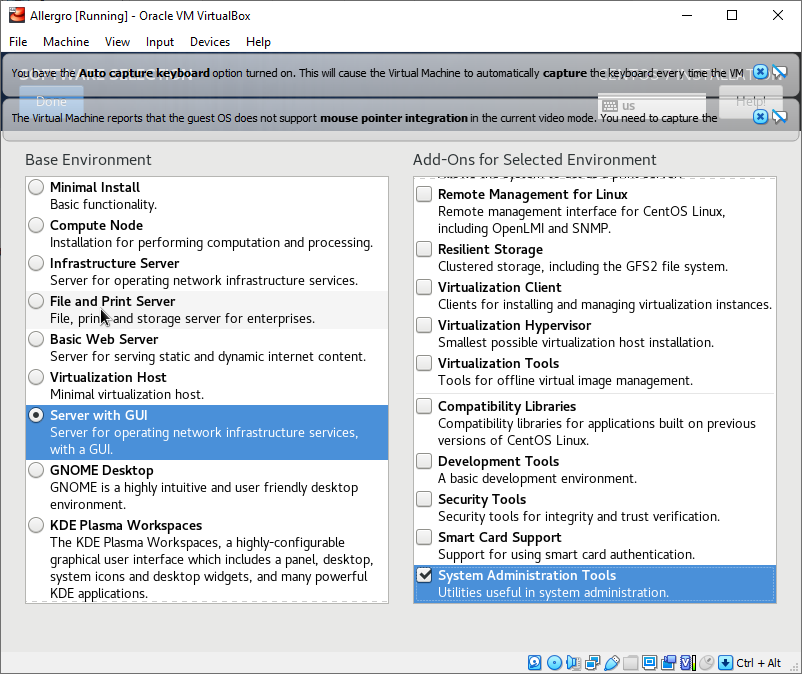Click the host key arrow icon
802x674 pixels.
click(725, 663)
